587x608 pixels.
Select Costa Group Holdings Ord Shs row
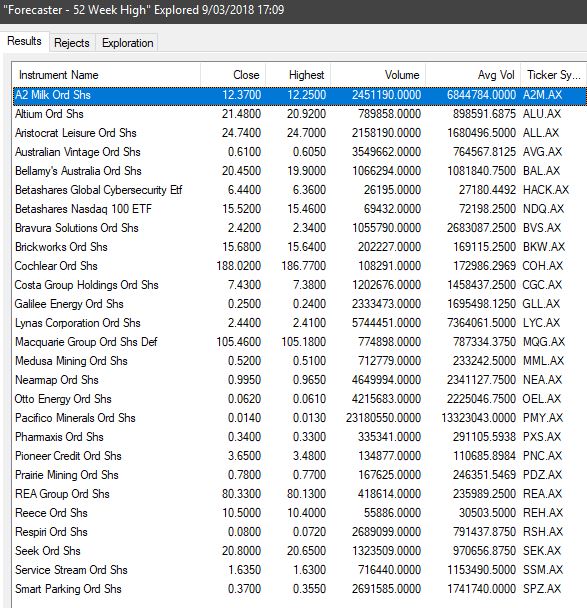coord(300,285)
